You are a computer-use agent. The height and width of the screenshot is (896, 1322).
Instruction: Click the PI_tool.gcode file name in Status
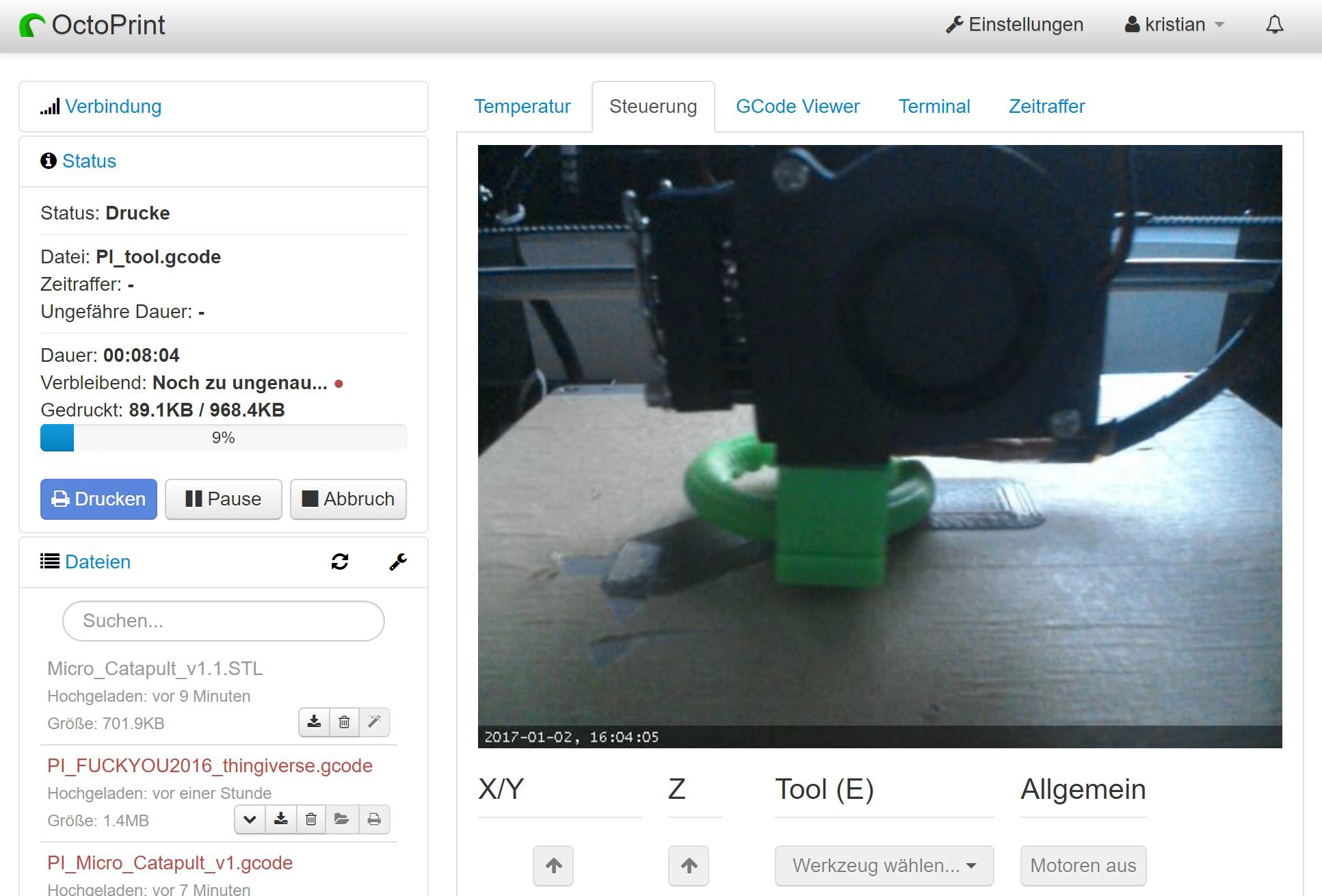pyautogui.click(x=158, y=257)
